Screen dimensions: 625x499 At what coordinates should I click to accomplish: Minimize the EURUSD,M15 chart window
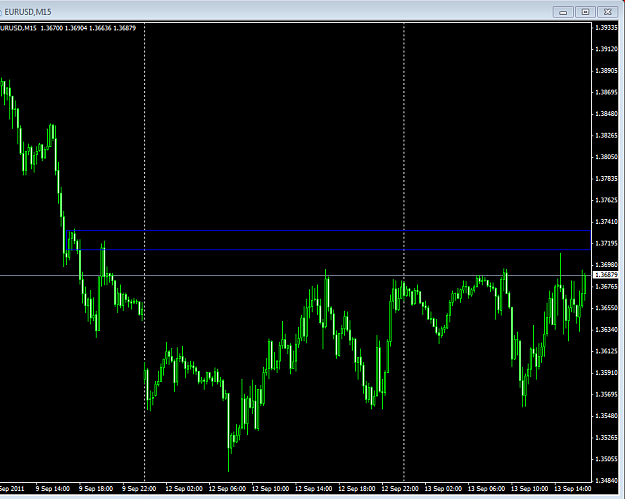pos(563,12)
